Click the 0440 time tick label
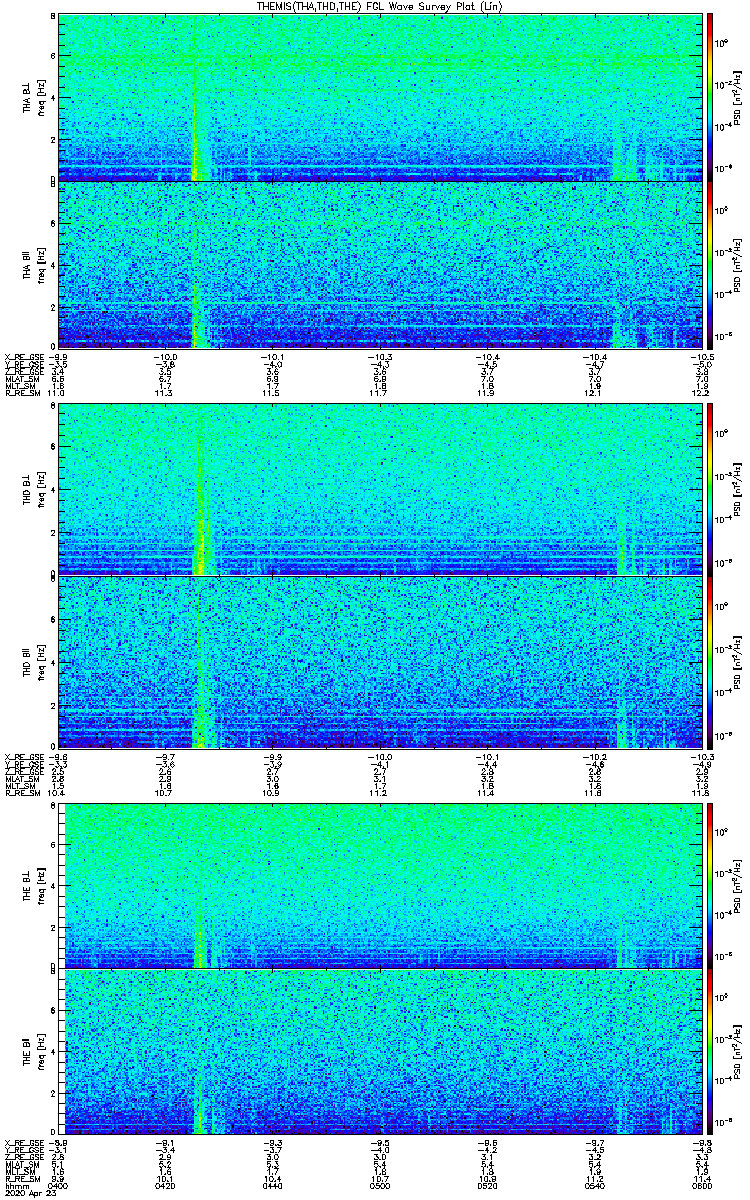750x1200 pixels. (x=272, y=1186)
